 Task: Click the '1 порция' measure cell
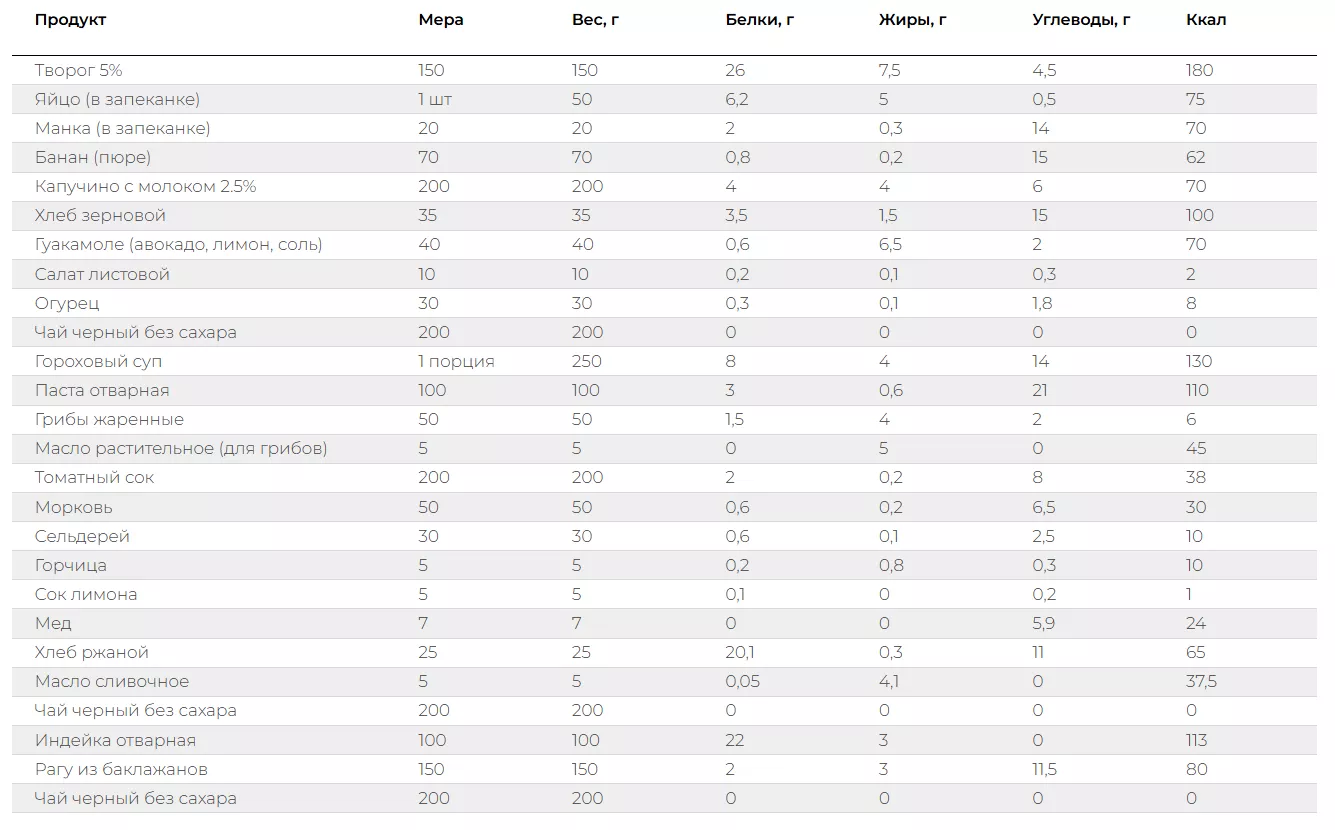pyautogui.click(x=456, y=361)
